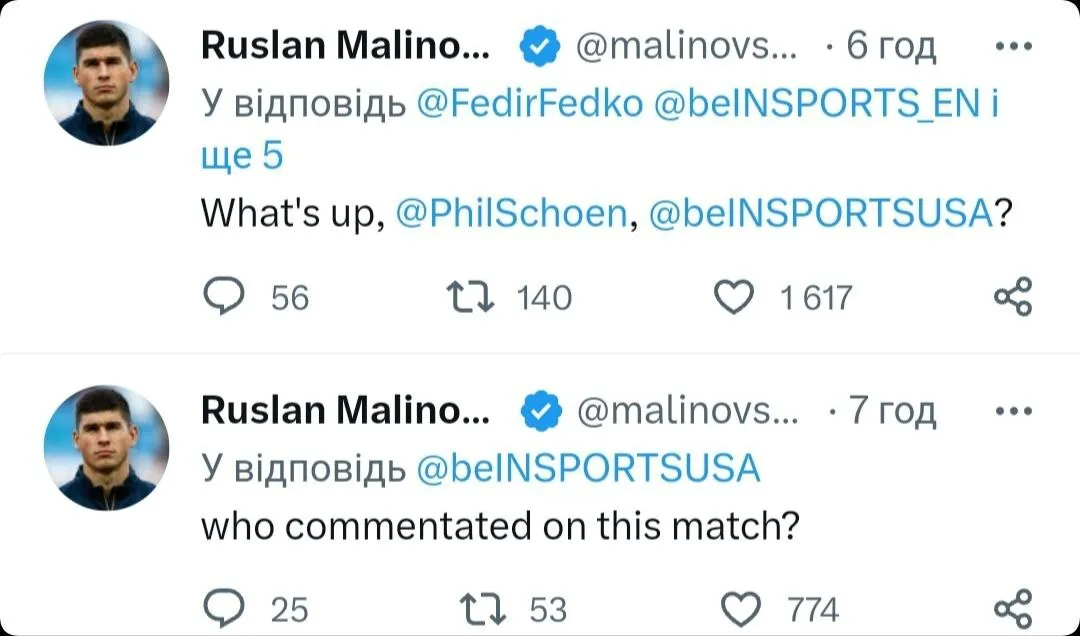Click second tweet's profile avatar

click(106, 448)
